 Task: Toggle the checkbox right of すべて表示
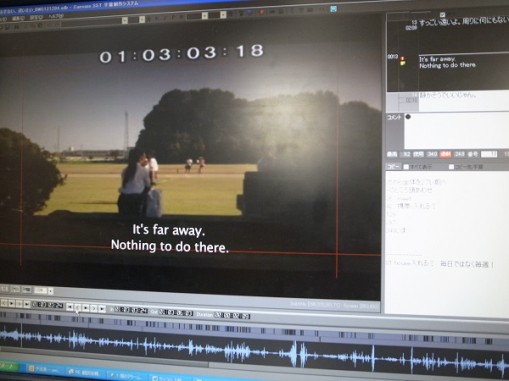pyautogui.click(x=451, y=166)
